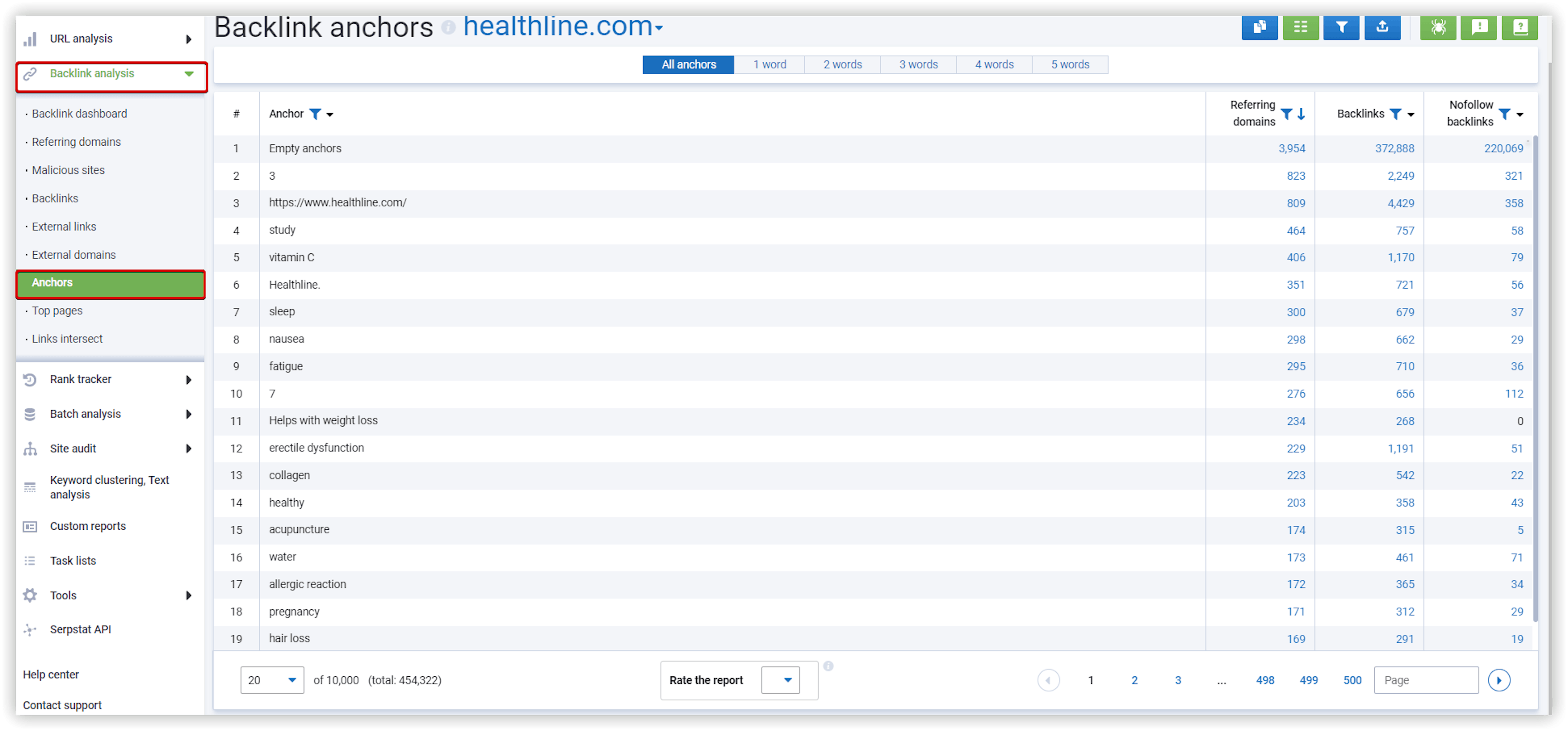Viewport: 1568px width, 731px height.
Task: Open backlinks count 4,429 for healthline URL anchor
Action: point(1401,203)
